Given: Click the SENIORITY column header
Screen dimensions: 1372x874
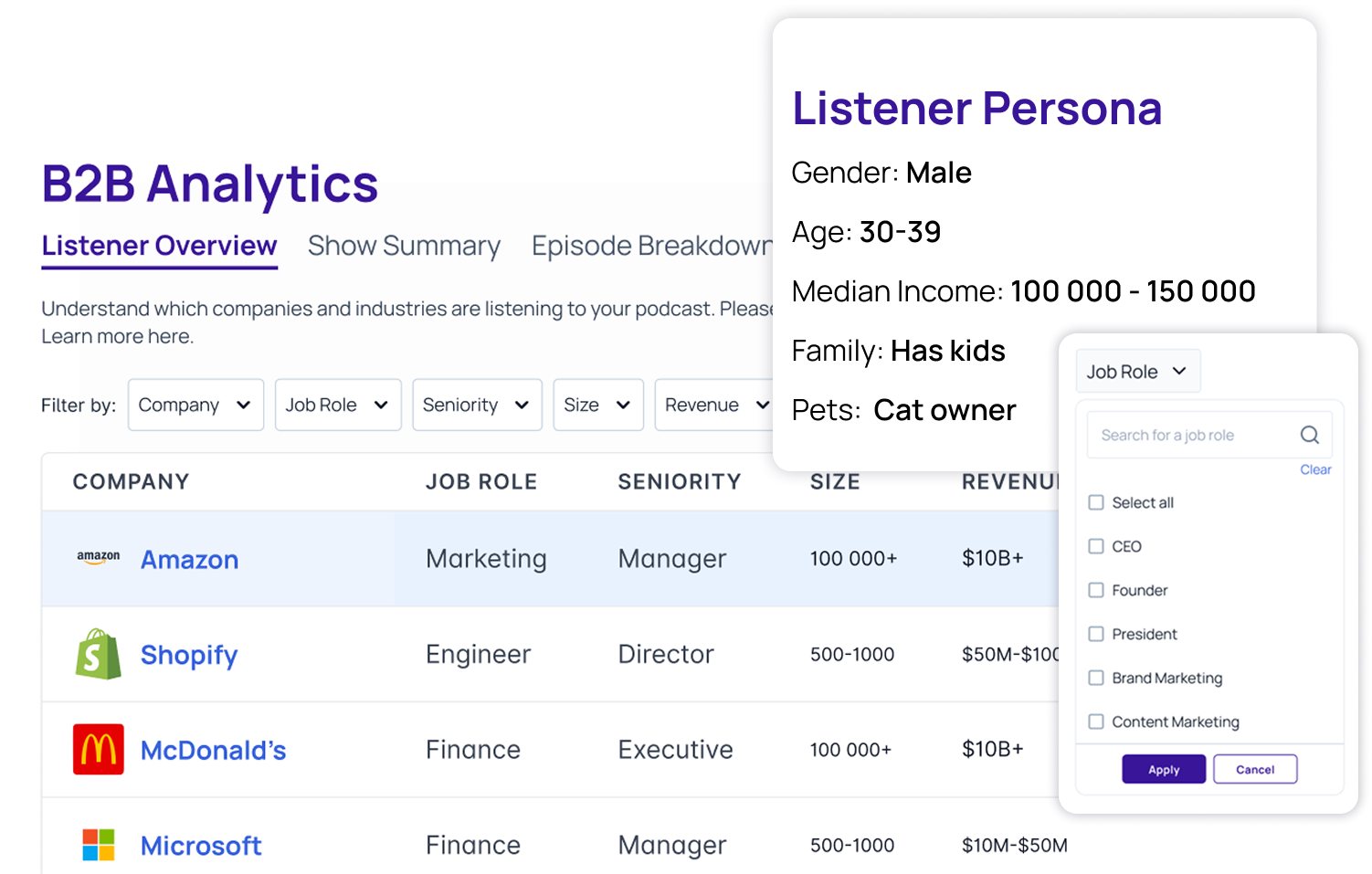Looking at the screenshot, I should point(680,481).
